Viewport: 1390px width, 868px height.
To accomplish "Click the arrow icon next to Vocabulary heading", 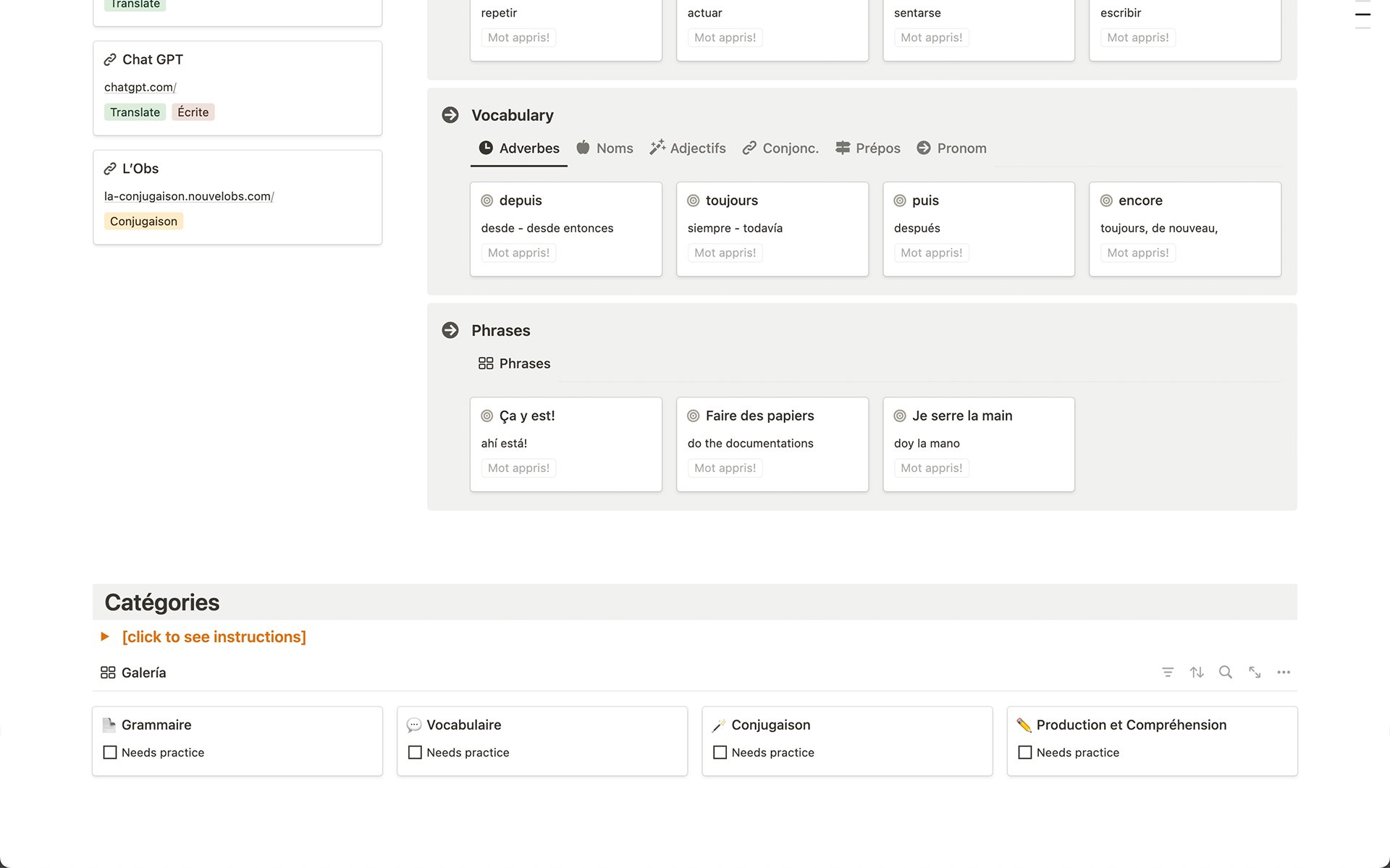I will point(450,114).
